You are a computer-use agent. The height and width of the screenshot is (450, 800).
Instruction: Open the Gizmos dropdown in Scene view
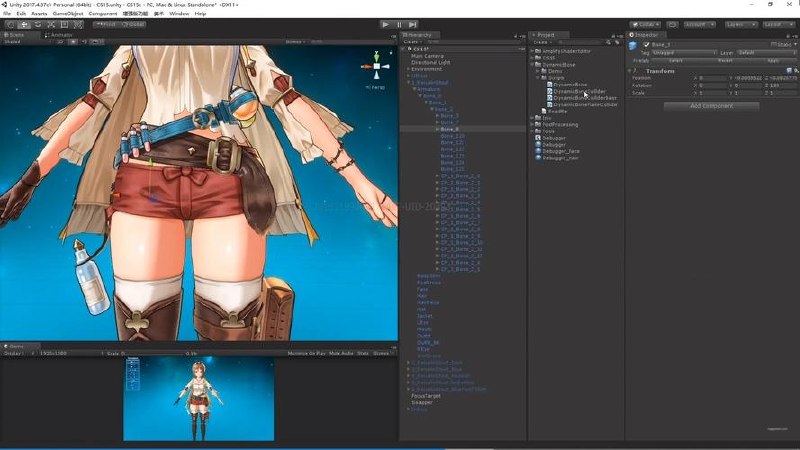click(x=295, y=42)
